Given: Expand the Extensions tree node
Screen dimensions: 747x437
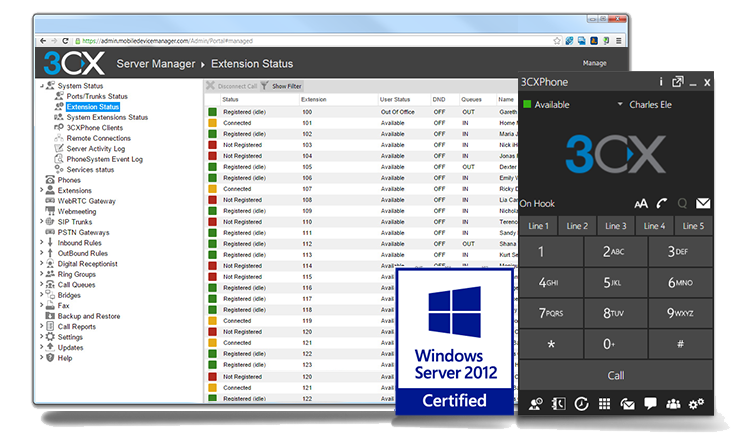Looking at the screenshot, I should point(41,190).
